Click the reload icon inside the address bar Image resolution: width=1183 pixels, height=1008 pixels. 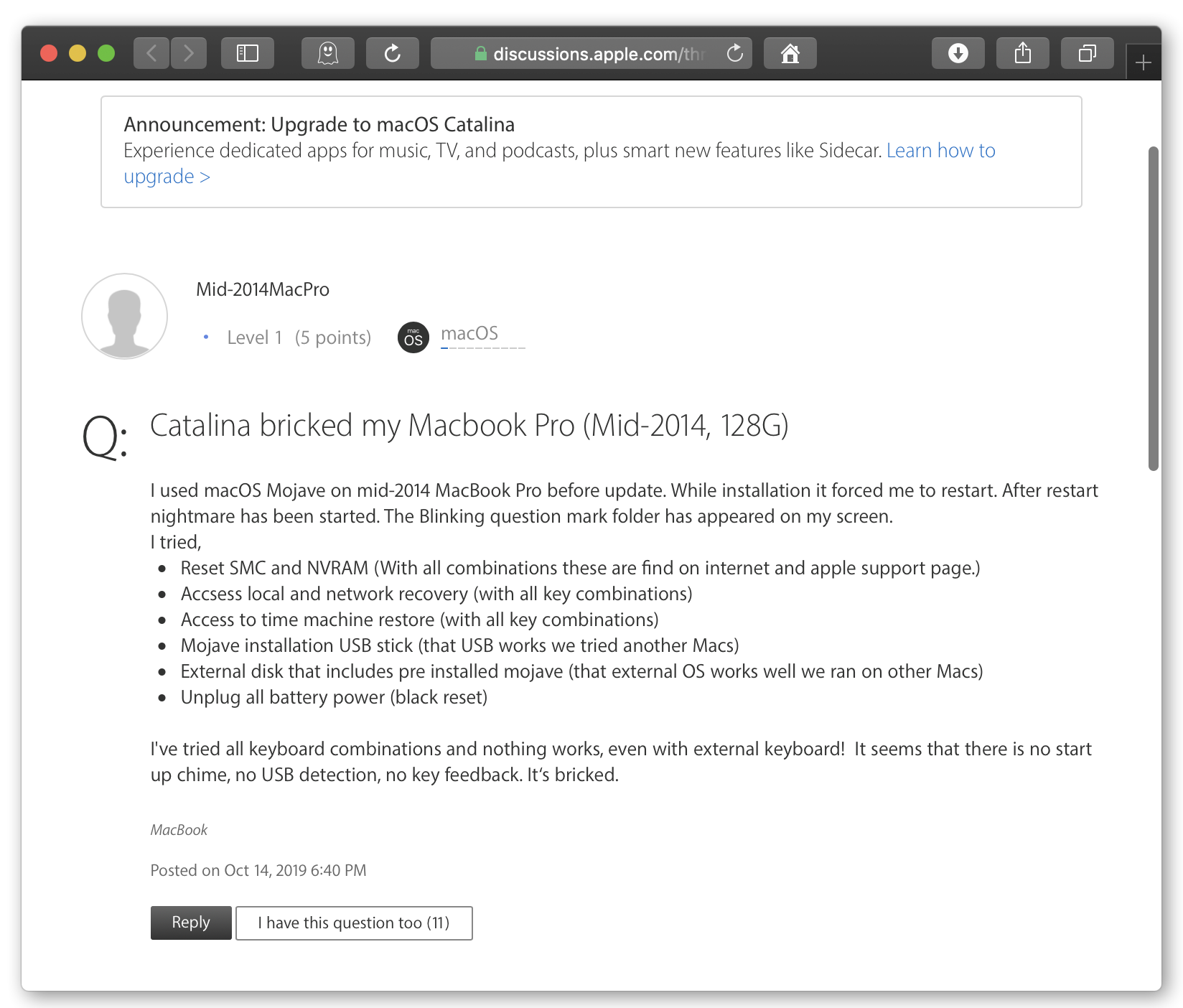[x=734, y=53]
